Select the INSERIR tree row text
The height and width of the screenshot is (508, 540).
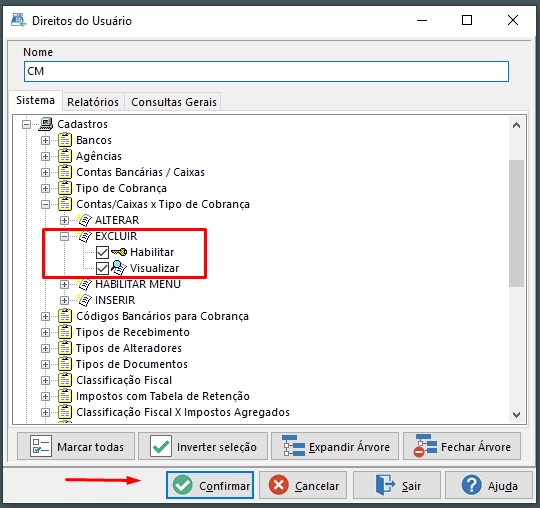click(115, 300)
